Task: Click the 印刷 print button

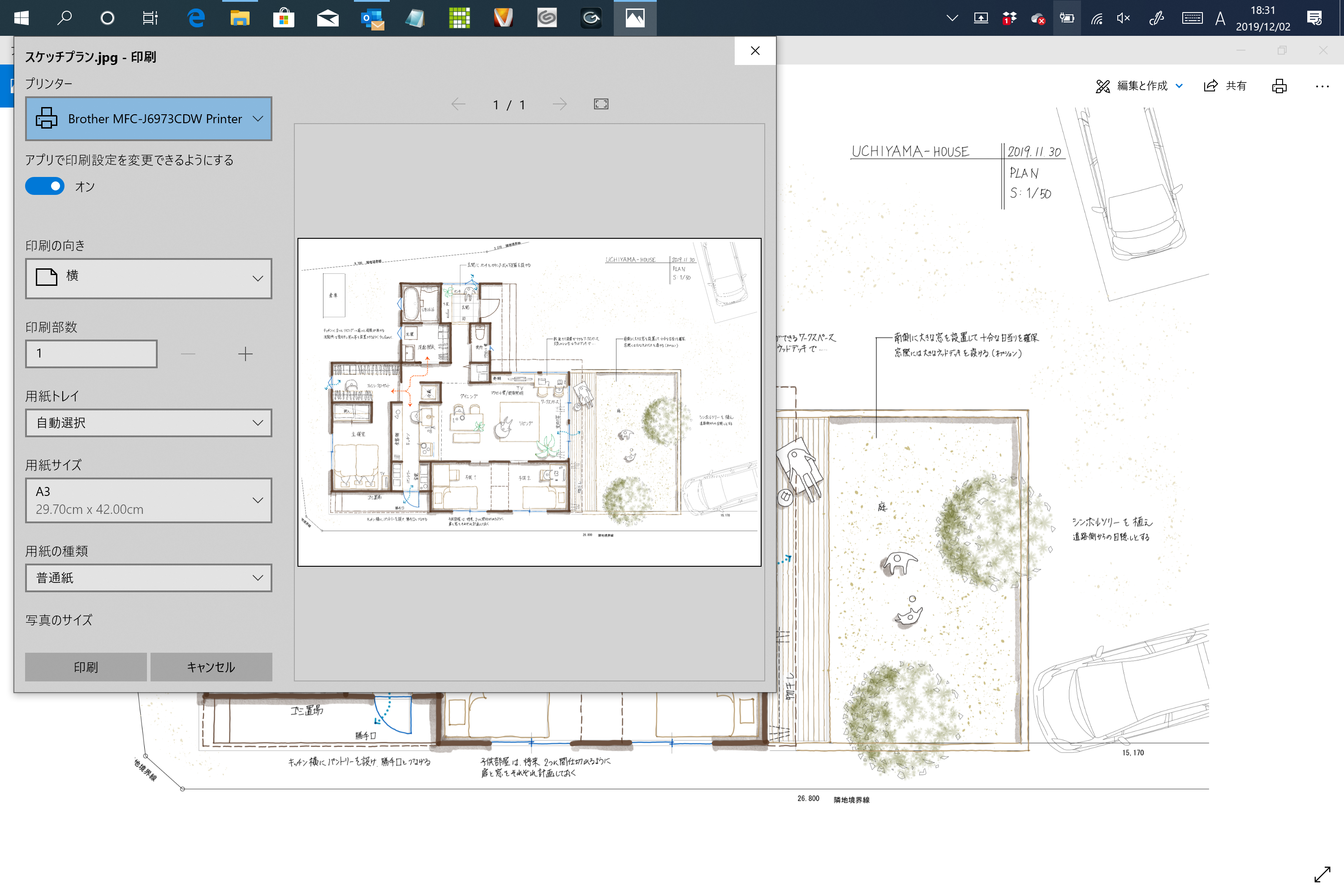Action: (x=86, y=667)
